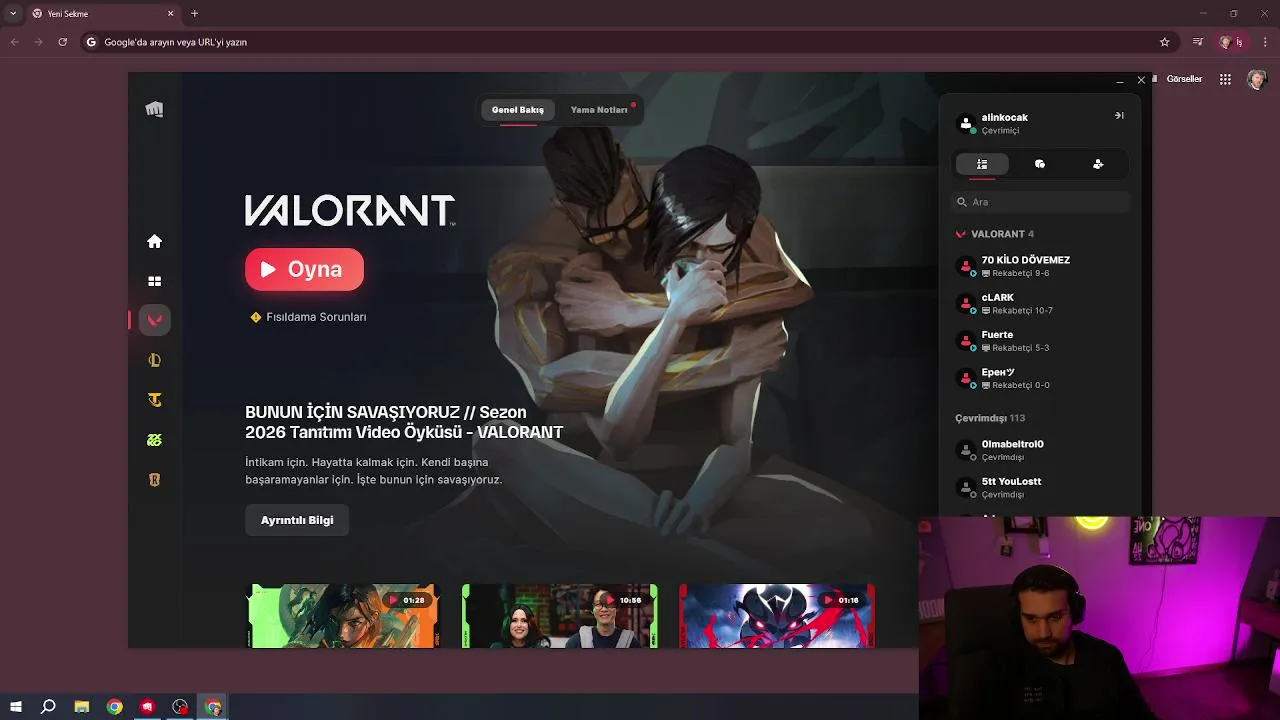This screenshot has width=1280, height=720.
Task: Open Google apps grid
Action: 1225,79
